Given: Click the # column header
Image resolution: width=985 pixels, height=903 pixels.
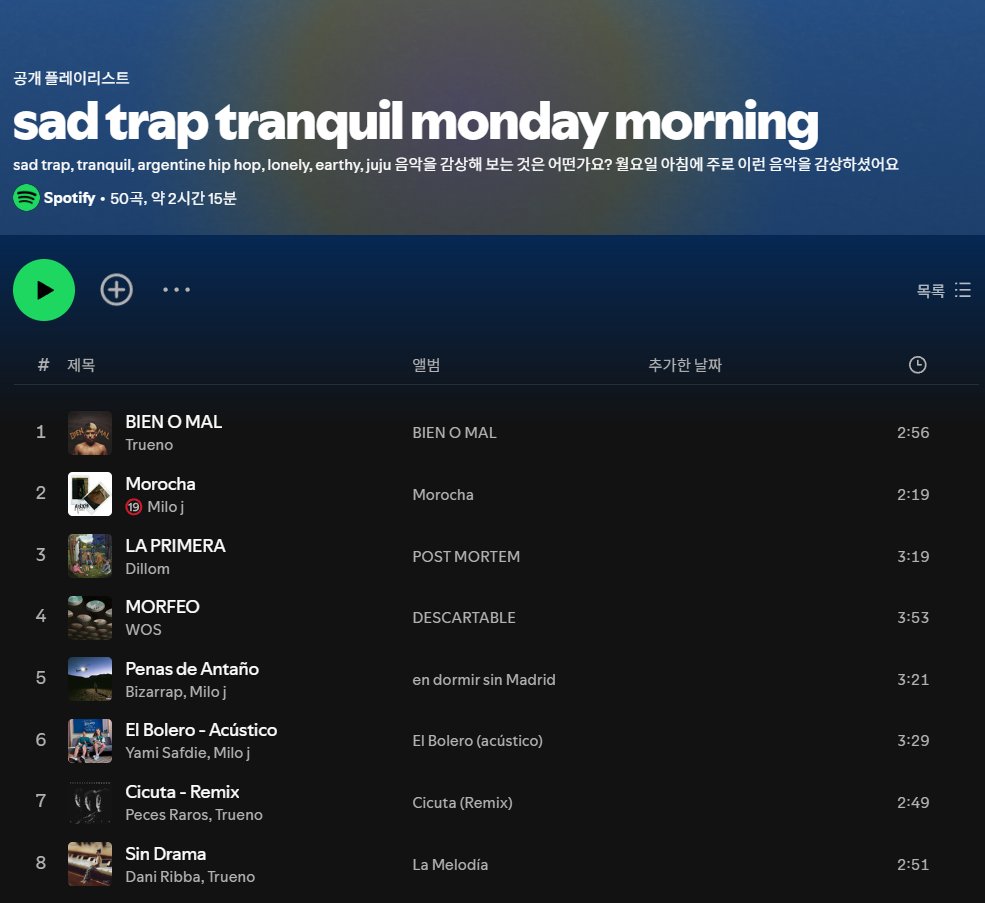Looking at the screenshot, I should coord(42,365).
